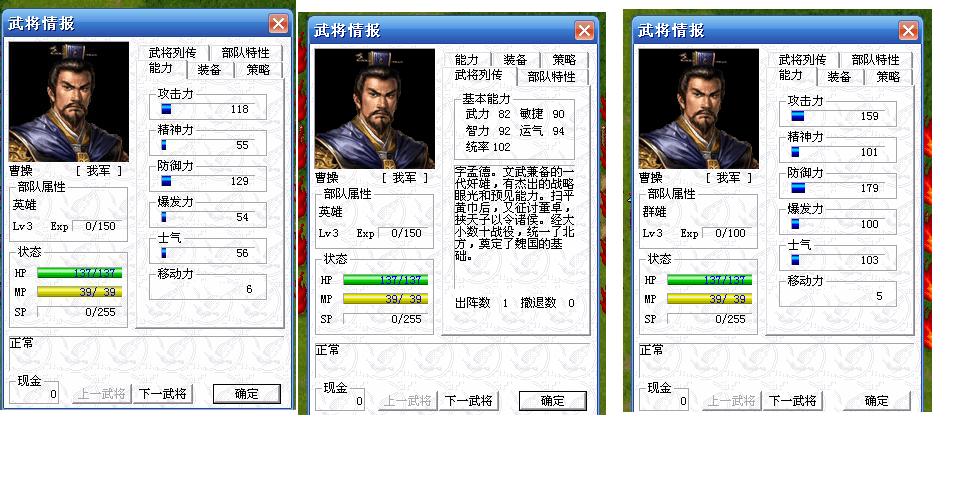Click the green HP bar in right window
This screenshot has height=484, width=959.
pos(709,280)
